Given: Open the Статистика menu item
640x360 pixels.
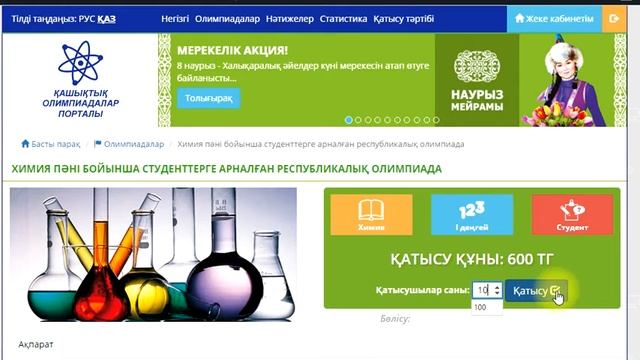Looking at the screenshot, I should (x=343, y=19).
